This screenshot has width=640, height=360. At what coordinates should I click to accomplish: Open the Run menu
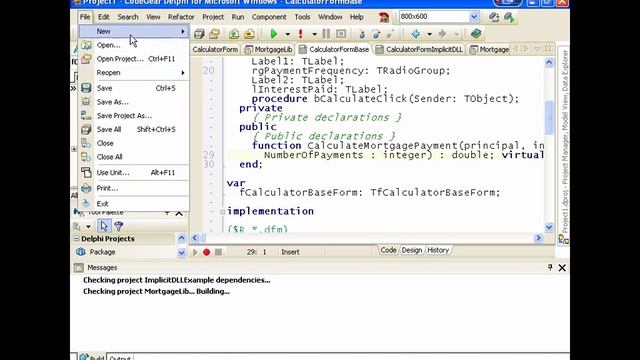(238, 17)
